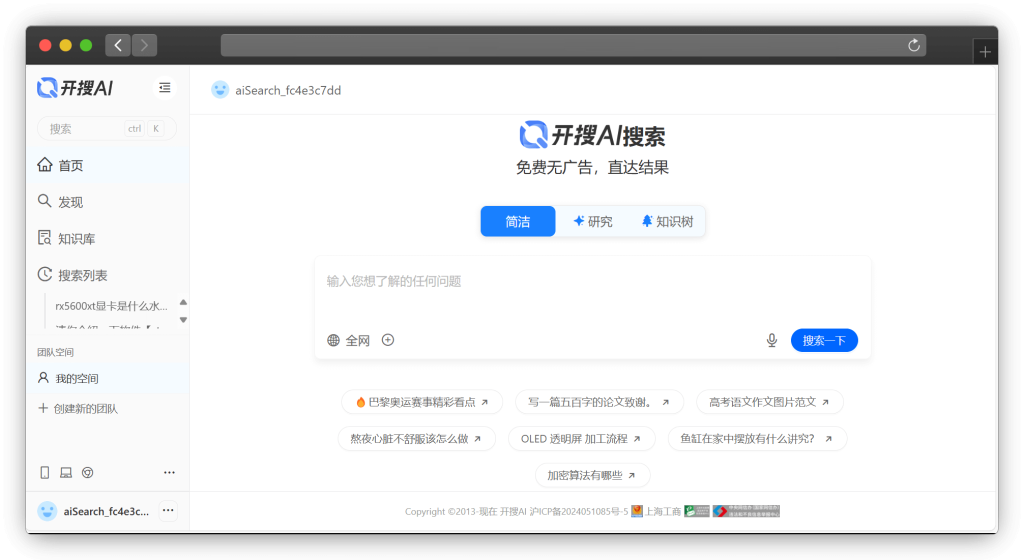Open suggestion OLED 透明屏 加工流程
This screenshot has width=1024, height=560.
click(581, 439)
